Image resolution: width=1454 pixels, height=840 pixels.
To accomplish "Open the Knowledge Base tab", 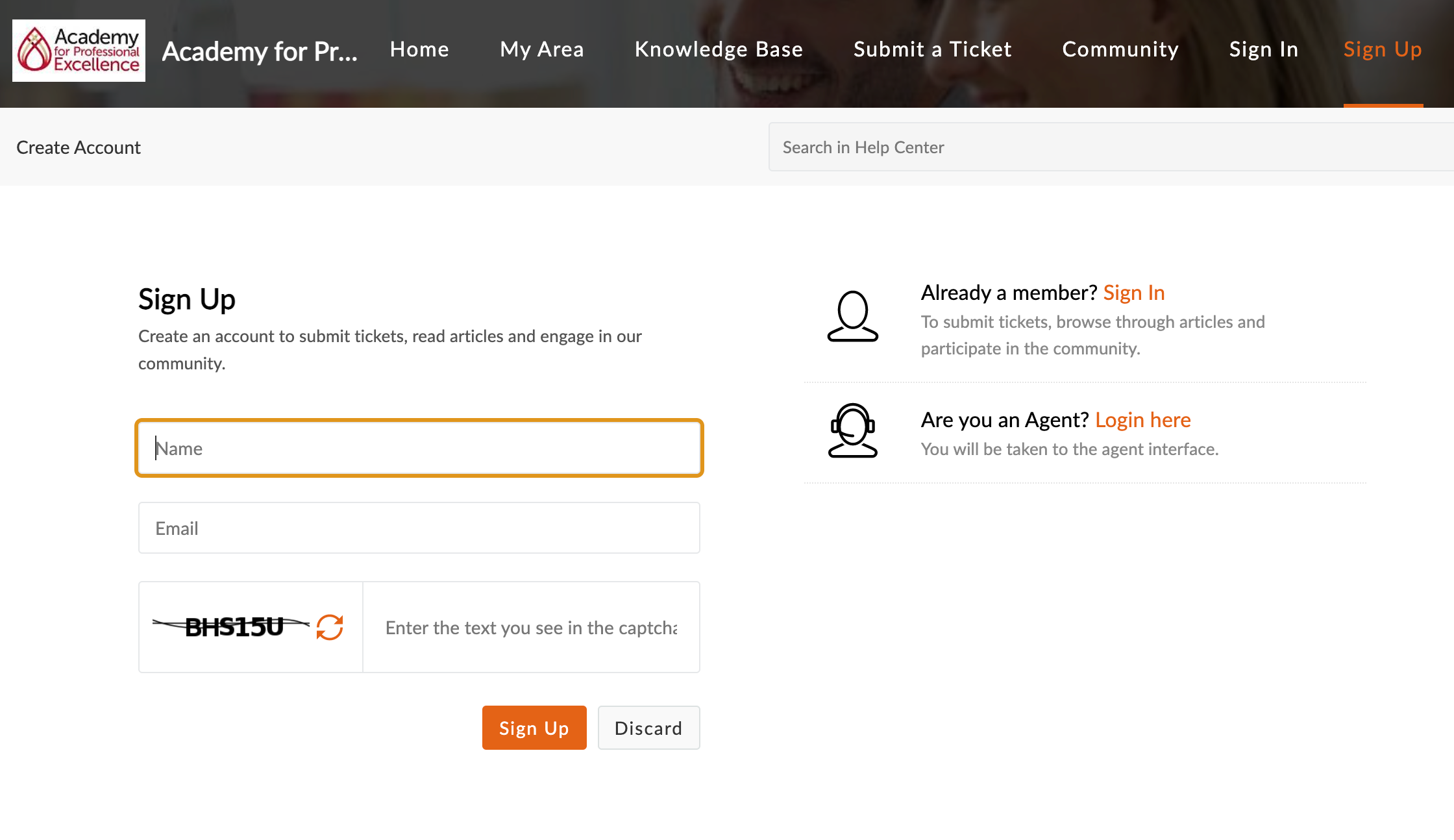I will (719, 49).
